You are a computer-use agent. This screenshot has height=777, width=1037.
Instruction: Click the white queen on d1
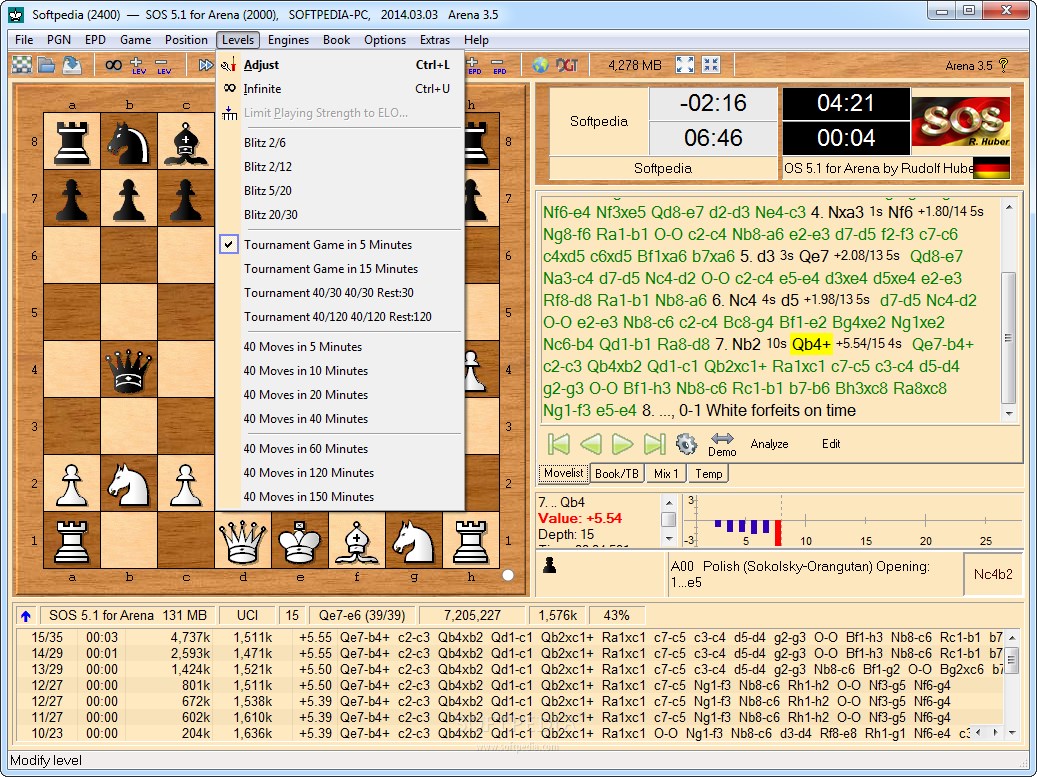pos(243,540)
